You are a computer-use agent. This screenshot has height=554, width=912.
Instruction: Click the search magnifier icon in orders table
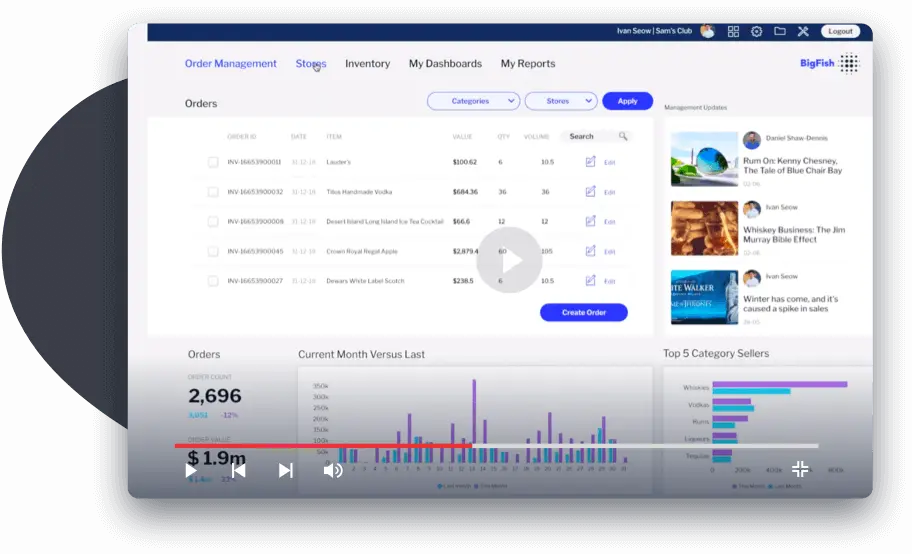pyautogui.click(x=623, y=136)
